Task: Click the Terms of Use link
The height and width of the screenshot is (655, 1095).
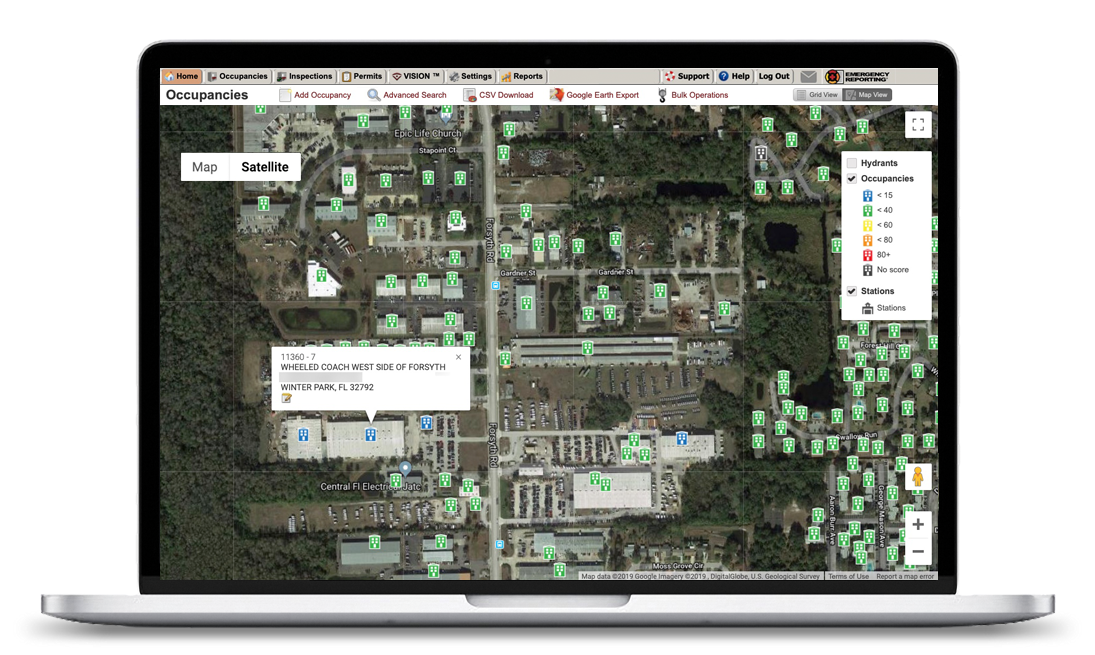Action: coord(848,576)
